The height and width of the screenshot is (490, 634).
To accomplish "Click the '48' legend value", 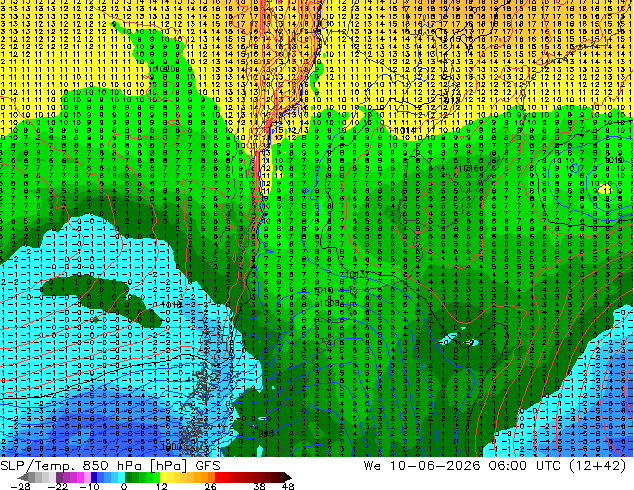I will point(288,486).
